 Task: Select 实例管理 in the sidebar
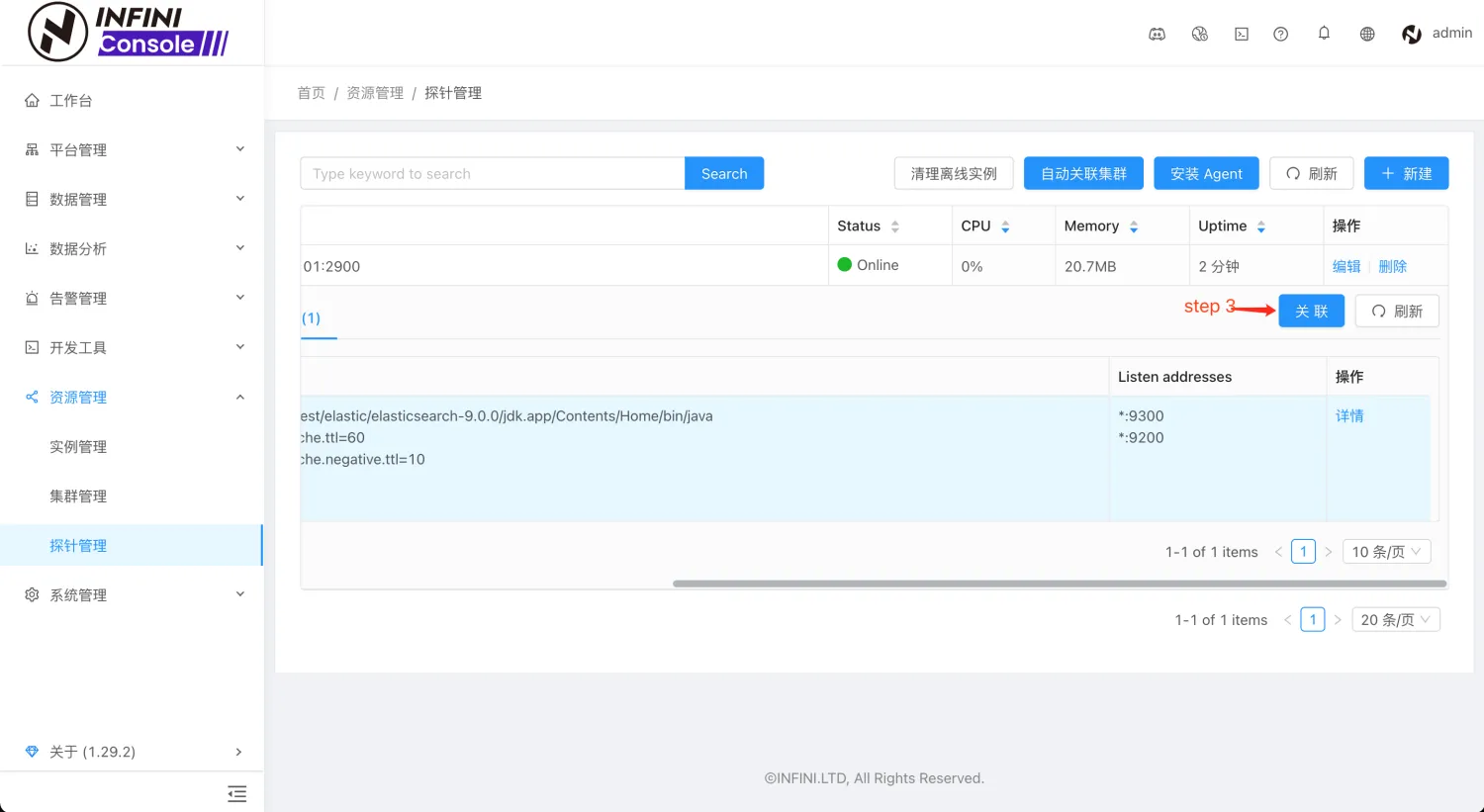(78, 446)
